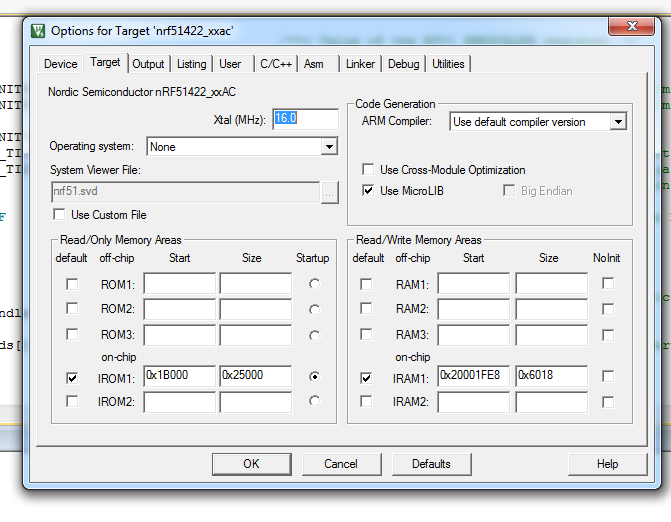This screenshot has width=671, height=522.
Task: Enable NoInit for RAM3
Action: pyautogui.click(x=608, y=335)
